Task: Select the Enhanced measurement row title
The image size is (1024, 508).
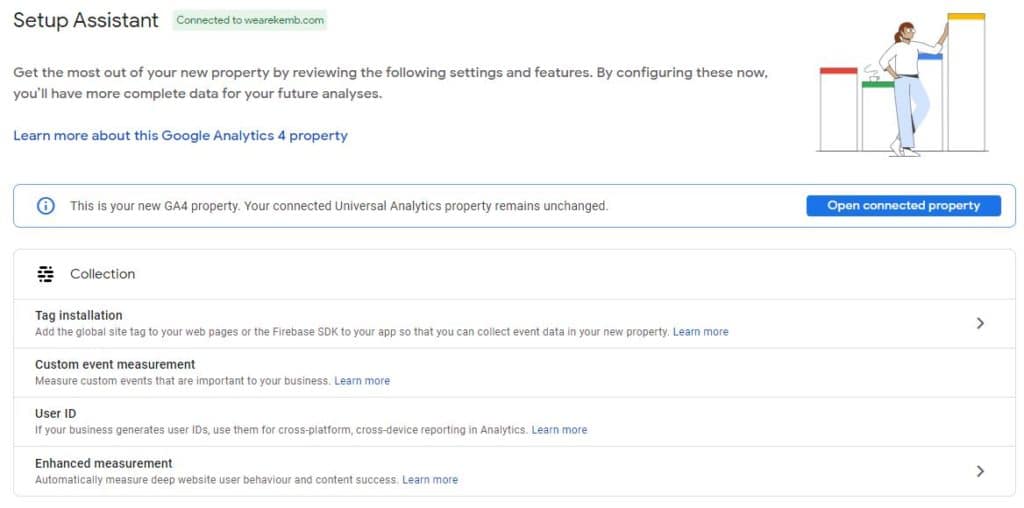Action: (x=103, y=464)
